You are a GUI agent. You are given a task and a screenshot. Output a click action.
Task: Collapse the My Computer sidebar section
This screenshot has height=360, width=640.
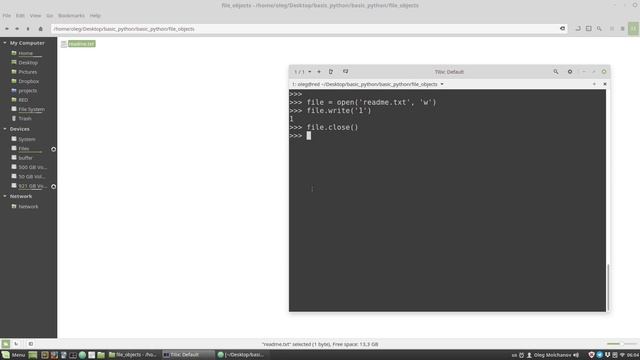click(x=5, y=43)
